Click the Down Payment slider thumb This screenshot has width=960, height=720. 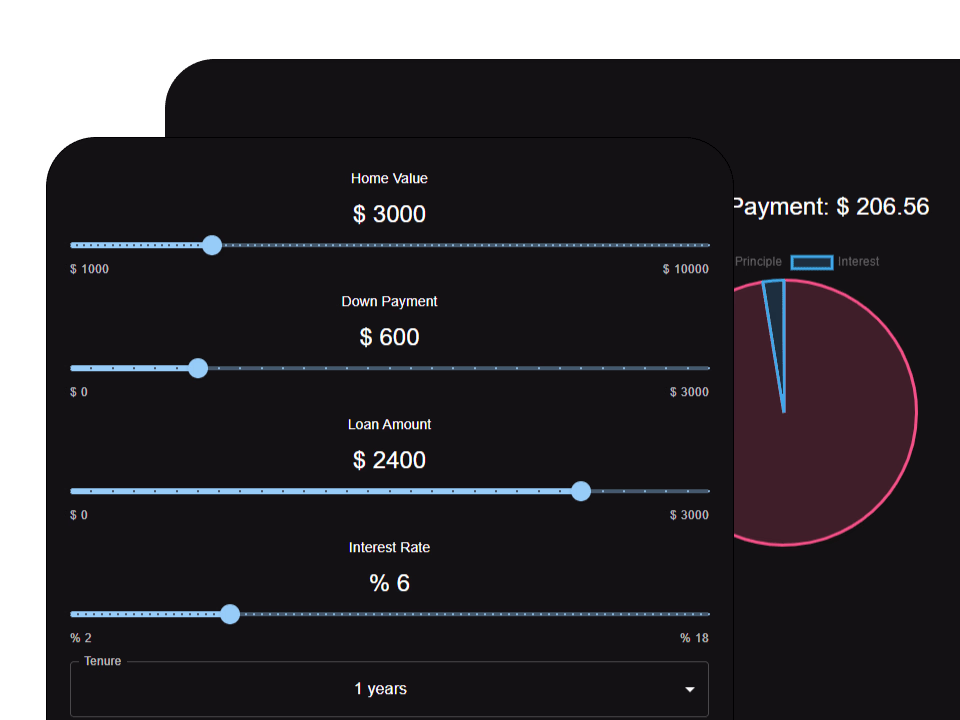point(198,368)
